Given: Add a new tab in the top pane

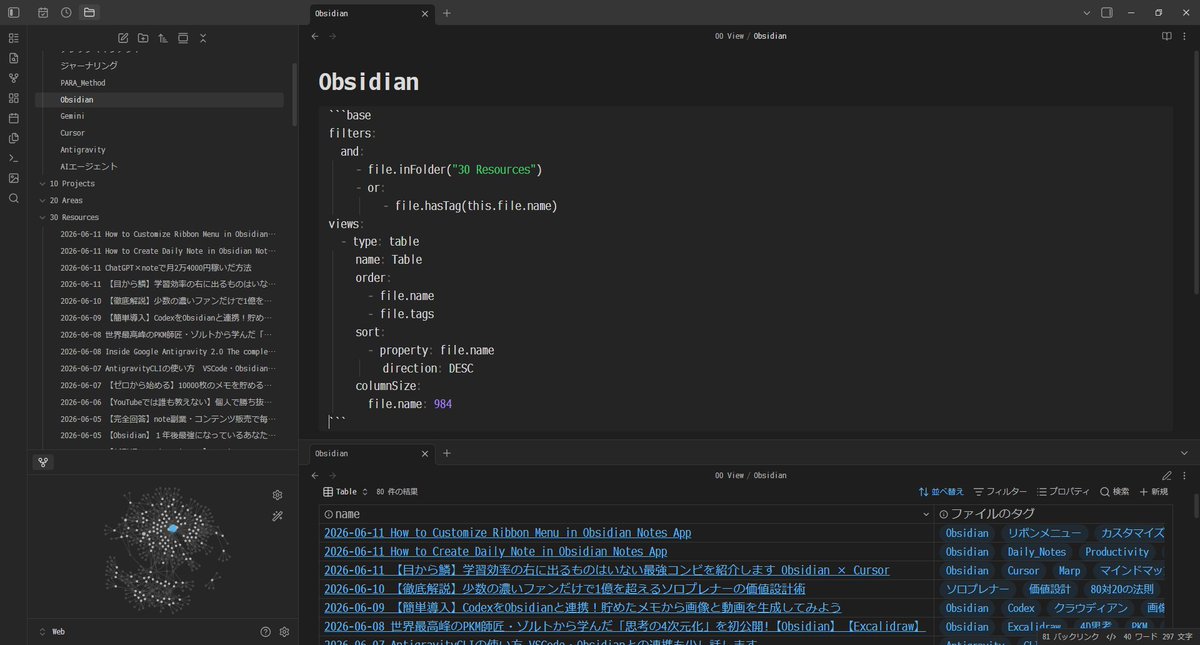Looking at the screenshot, I should [x=447, y=14].
